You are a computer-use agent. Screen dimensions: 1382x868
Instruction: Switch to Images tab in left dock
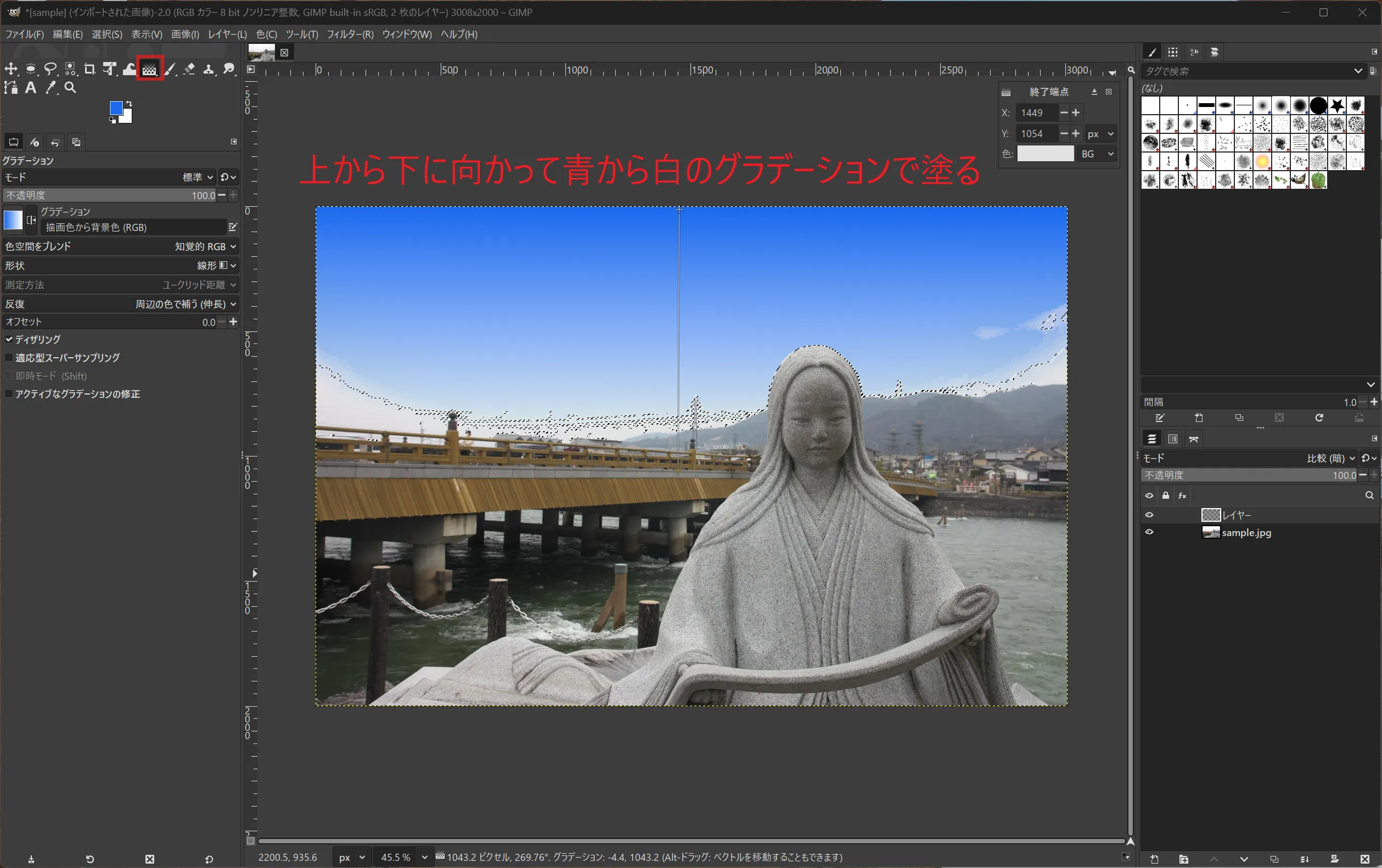coord(76,142)
